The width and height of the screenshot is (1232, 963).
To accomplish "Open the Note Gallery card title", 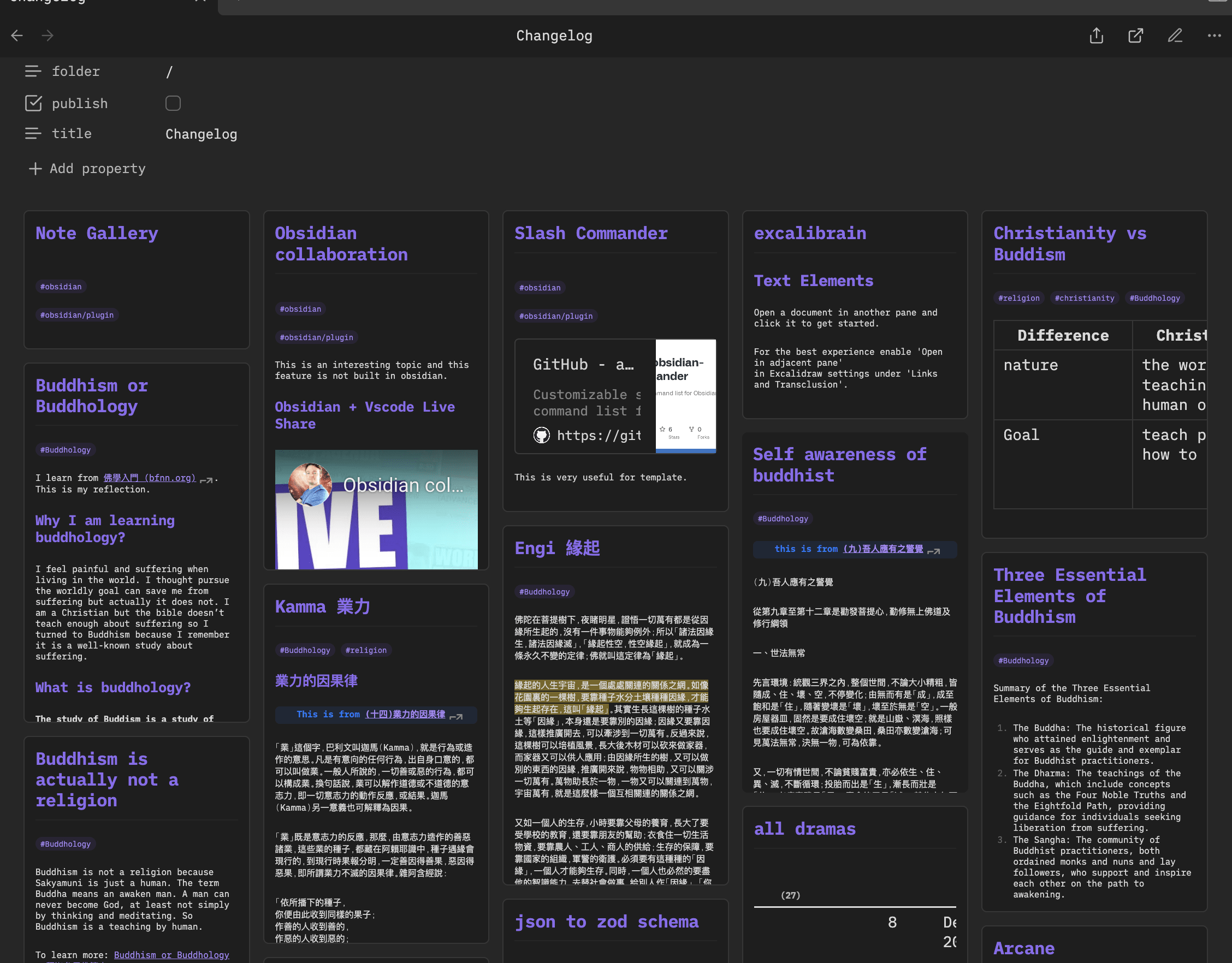I will click(x=97, y=233).
